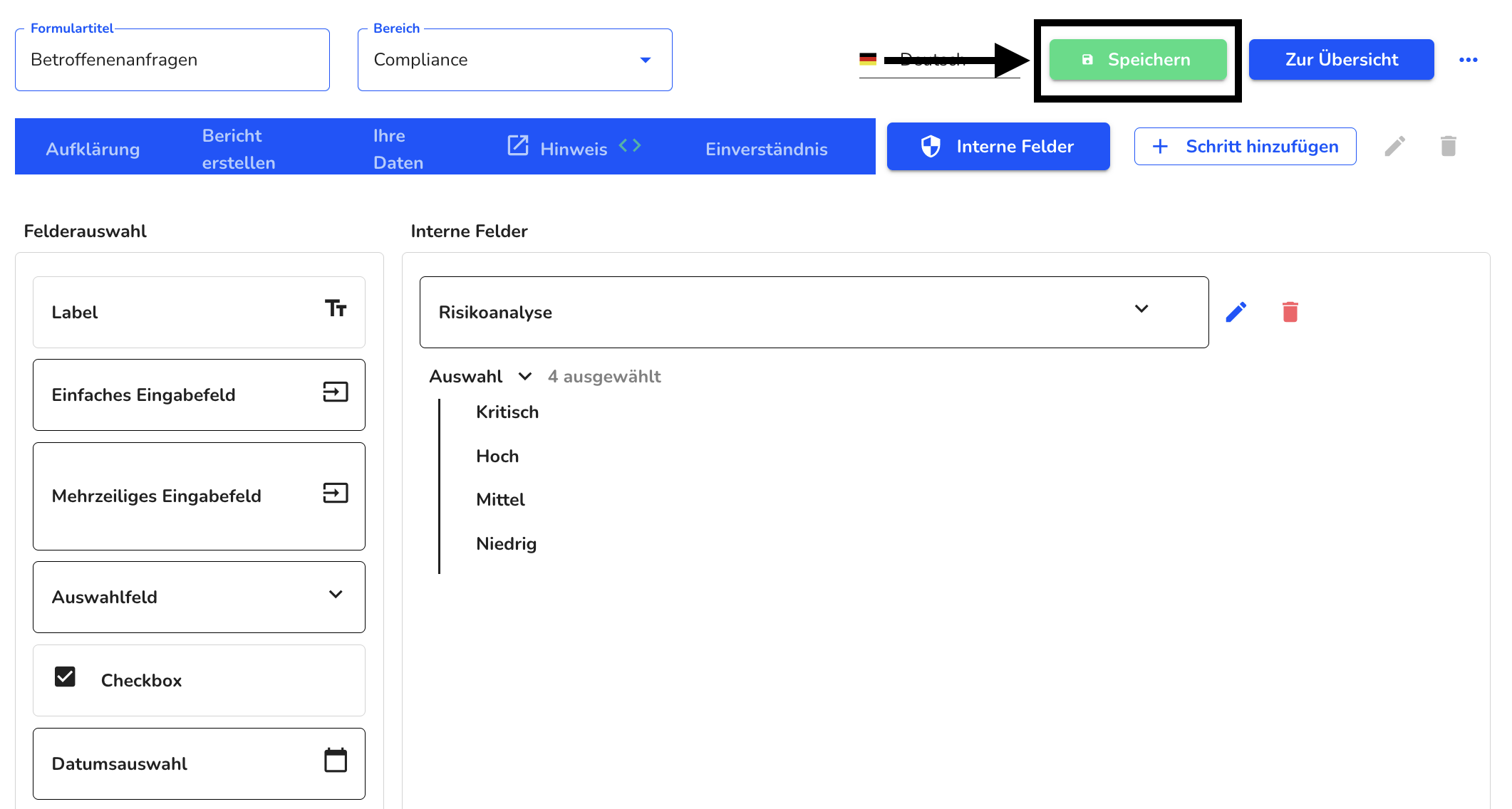Select the Kritisch option
The width and height of the screenshot is (1512, 809).
[x=507, y=412]
